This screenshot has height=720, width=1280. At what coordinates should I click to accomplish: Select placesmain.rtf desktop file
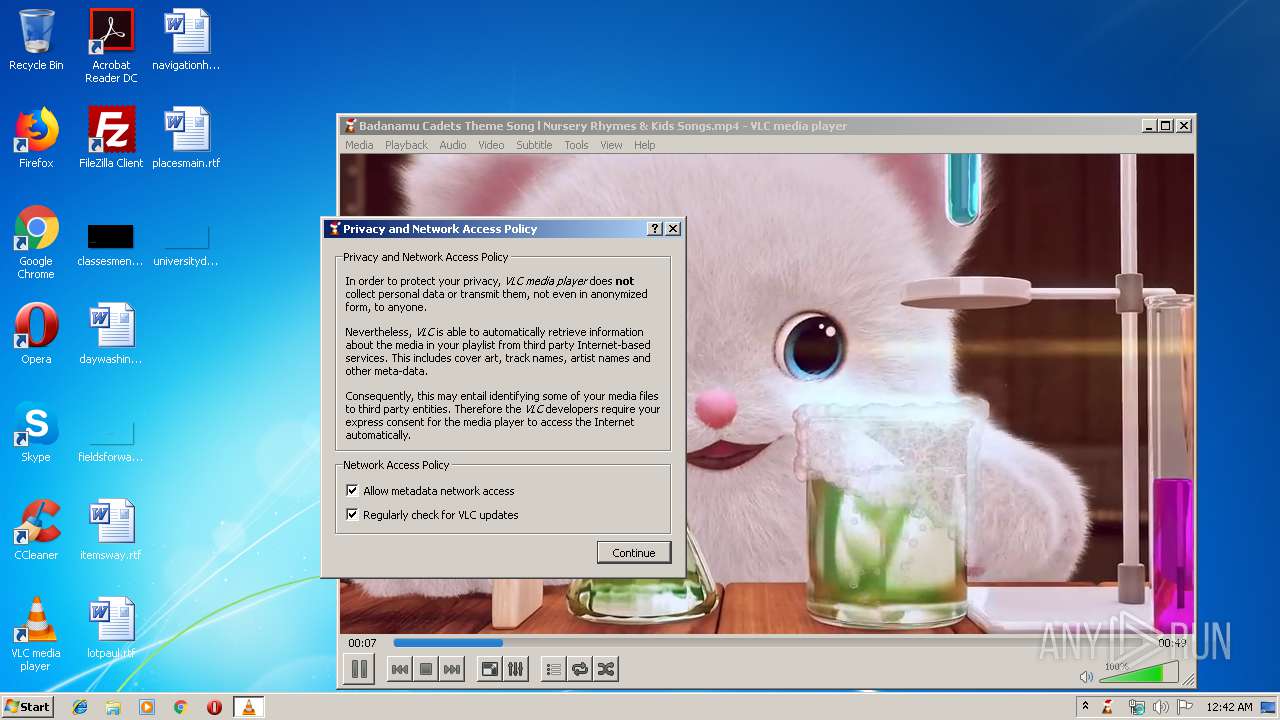click(186, 138)
